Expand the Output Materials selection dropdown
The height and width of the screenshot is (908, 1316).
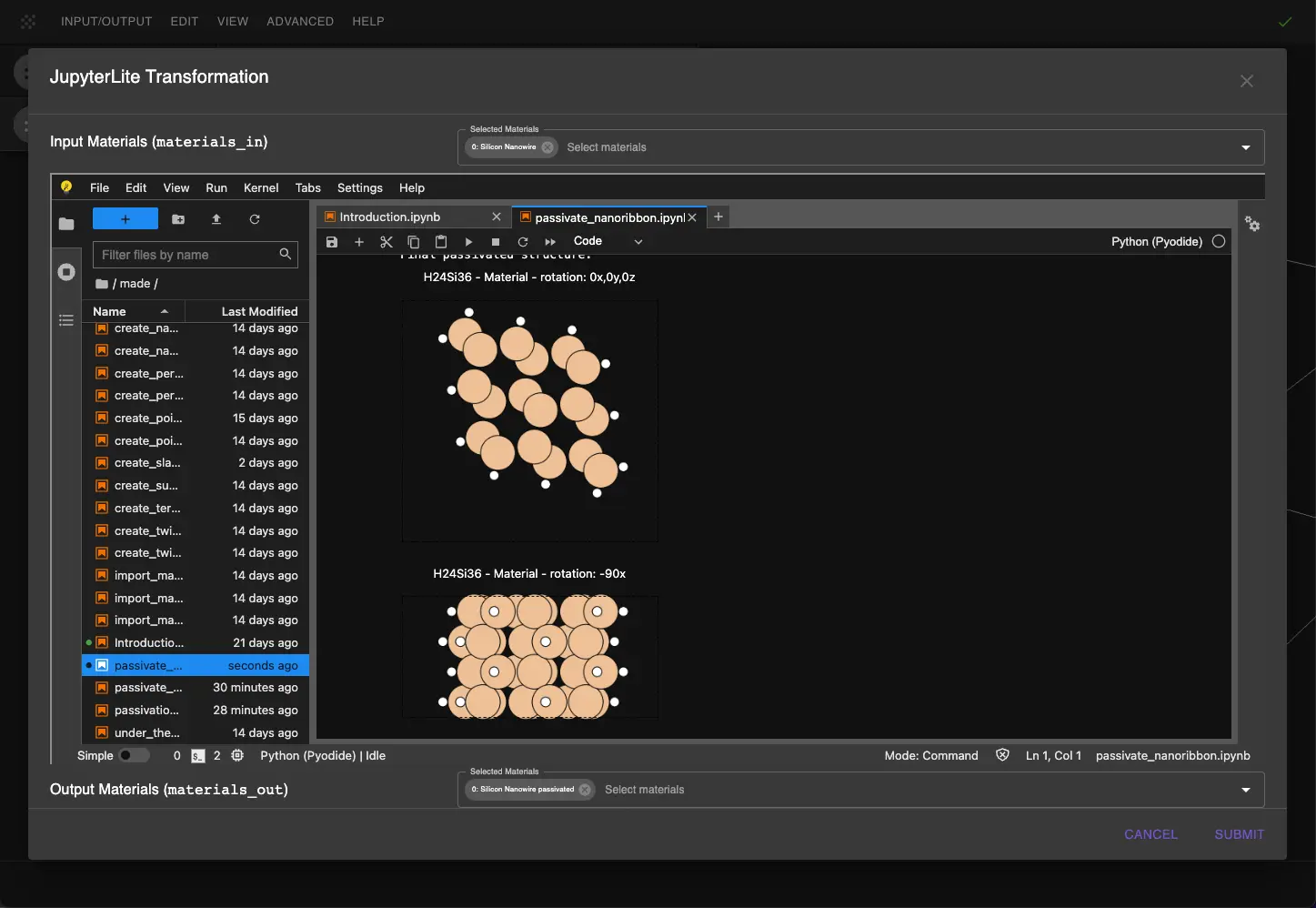[1245, 790]
